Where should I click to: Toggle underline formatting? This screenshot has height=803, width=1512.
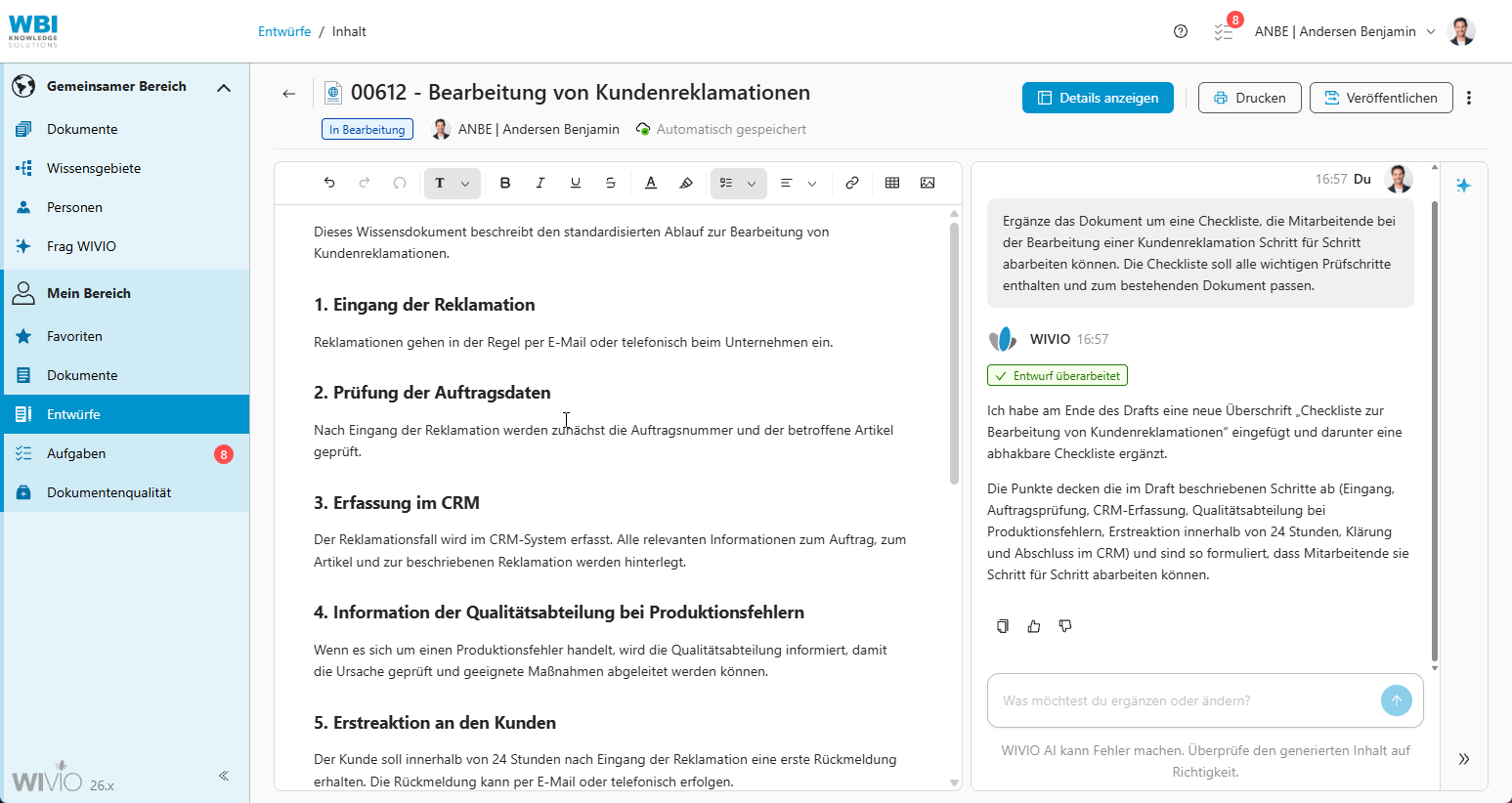tap(576, 183)
